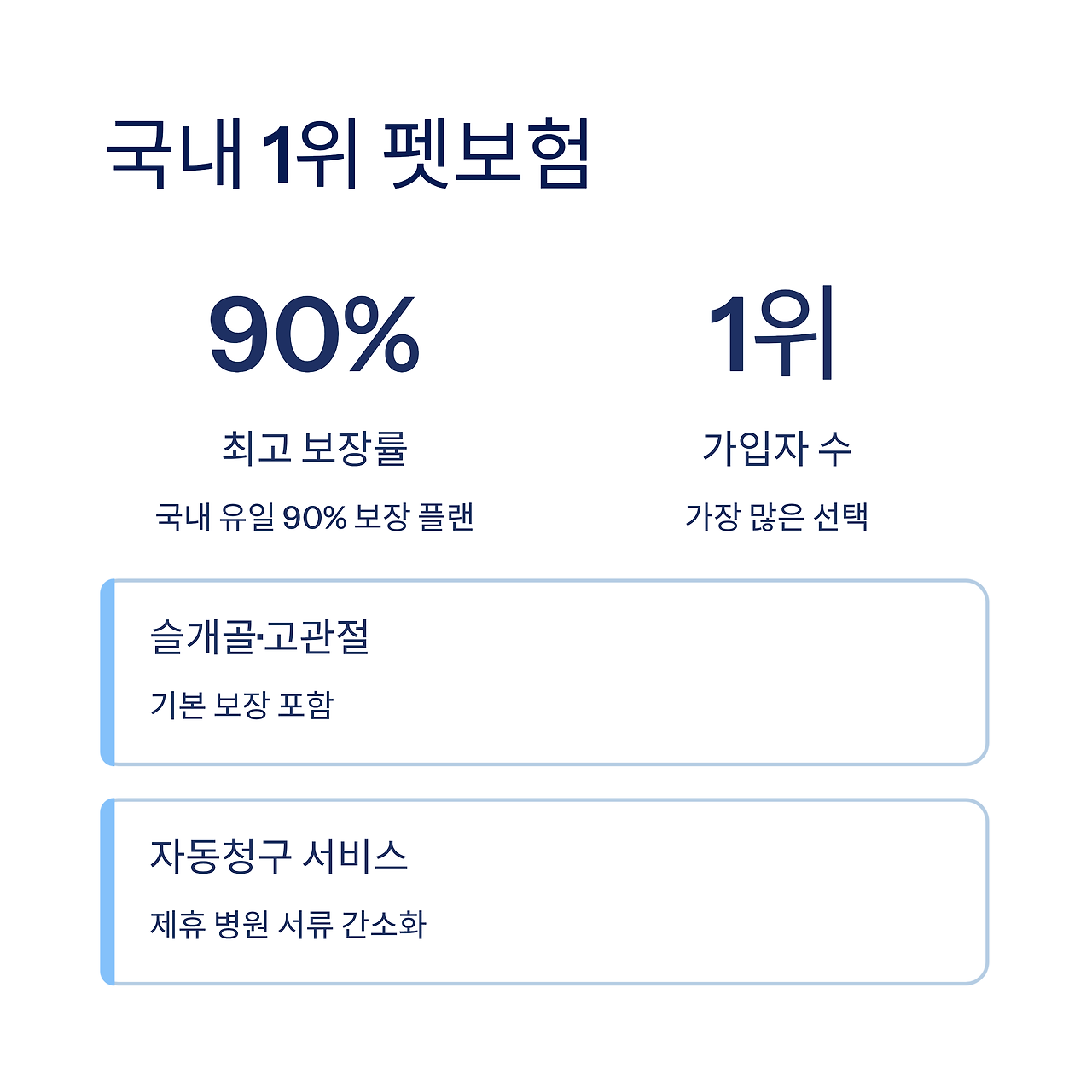Click the 기본 보장 포함 description

click(x=241, y=705)
